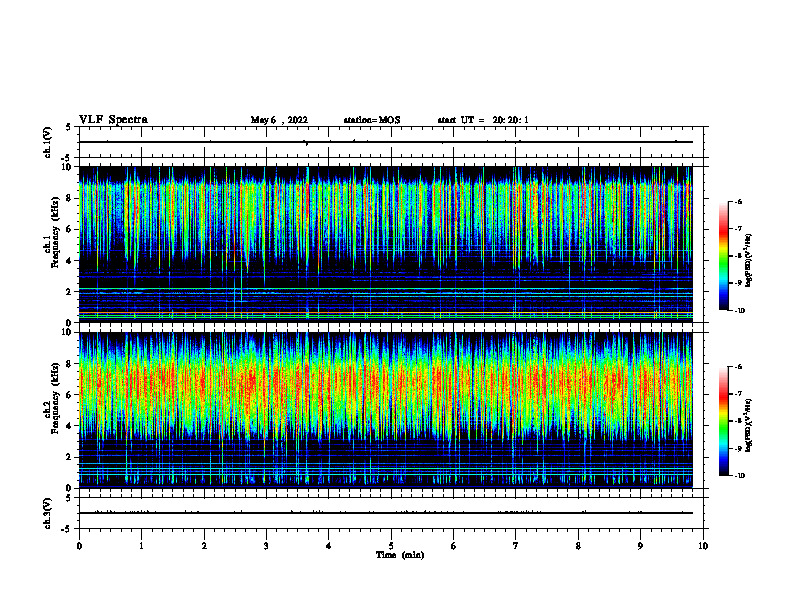The width and height of the screenshot is (792, 612).
Task: Click the "-7" label on ch.2 color scale
Action: tap(738, 394)
